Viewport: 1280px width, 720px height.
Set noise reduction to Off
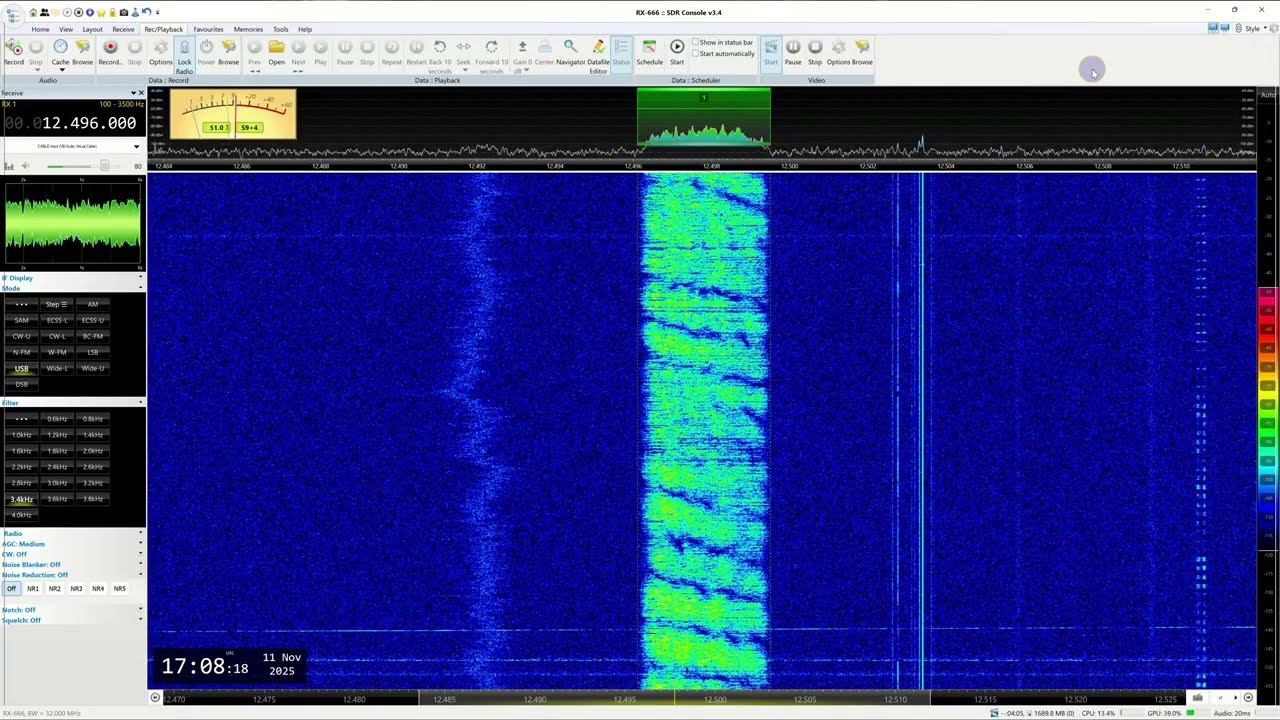pos(11,589)
